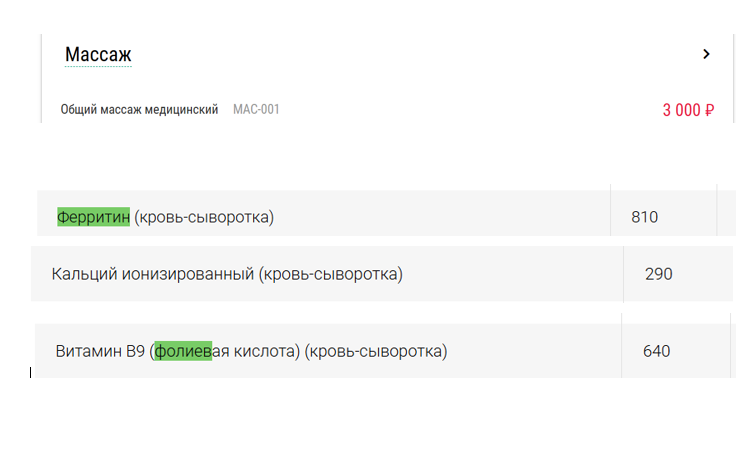Viewport: 736px width, 451px height.
Task: Click the highlighted фолиев text
Action: coord(183,351)
